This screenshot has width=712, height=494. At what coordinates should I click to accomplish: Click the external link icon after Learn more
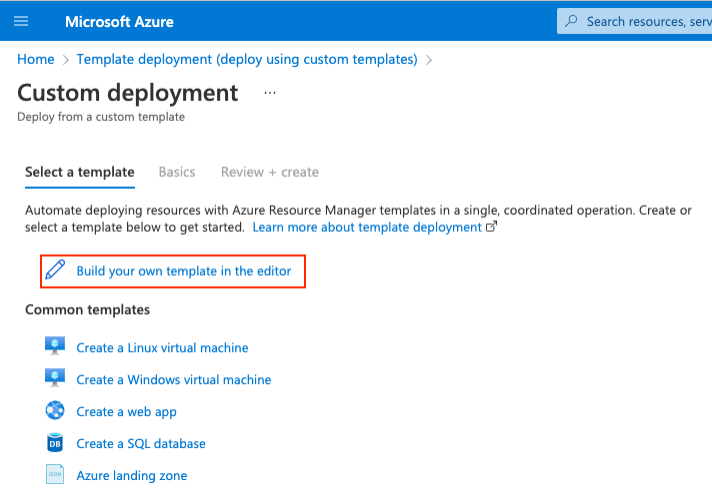tap(491, 226)
